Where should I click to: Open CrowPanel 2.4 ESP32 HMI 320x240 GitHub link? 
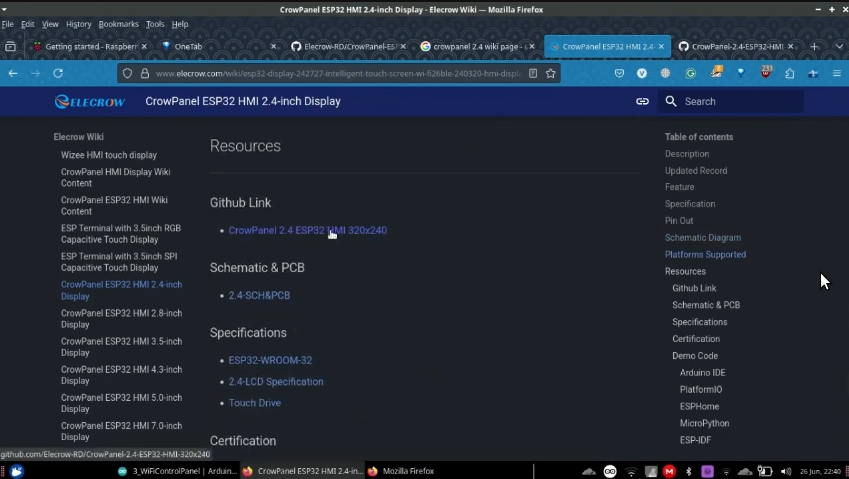tap(308, 230)
